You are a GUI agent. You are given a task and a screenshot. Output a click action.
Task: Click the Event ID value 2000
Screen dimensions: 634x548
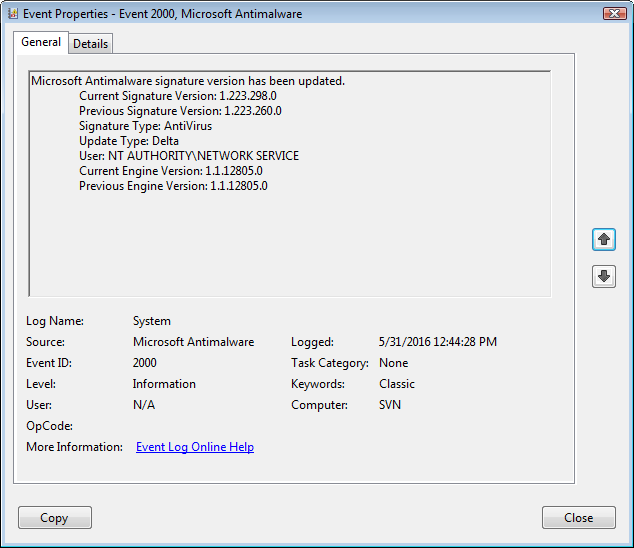click(145, 363)
